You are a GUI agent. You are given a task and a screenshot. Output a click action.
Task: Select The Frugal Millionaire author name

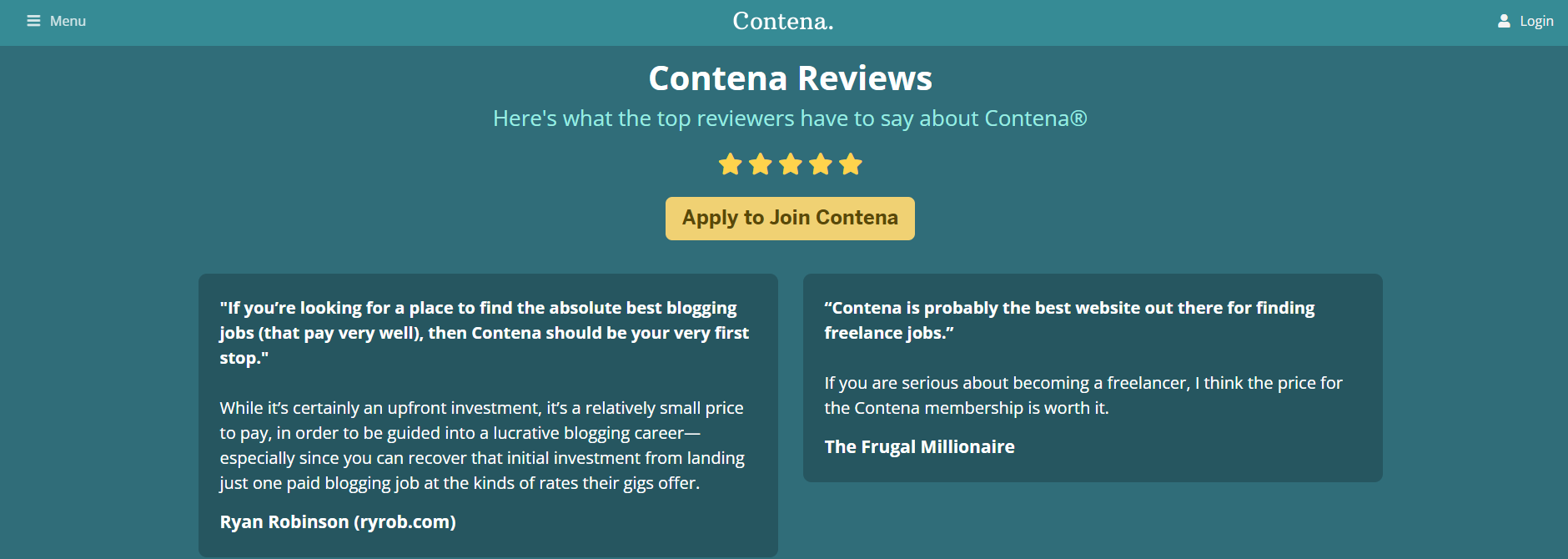tap(919, 447)
